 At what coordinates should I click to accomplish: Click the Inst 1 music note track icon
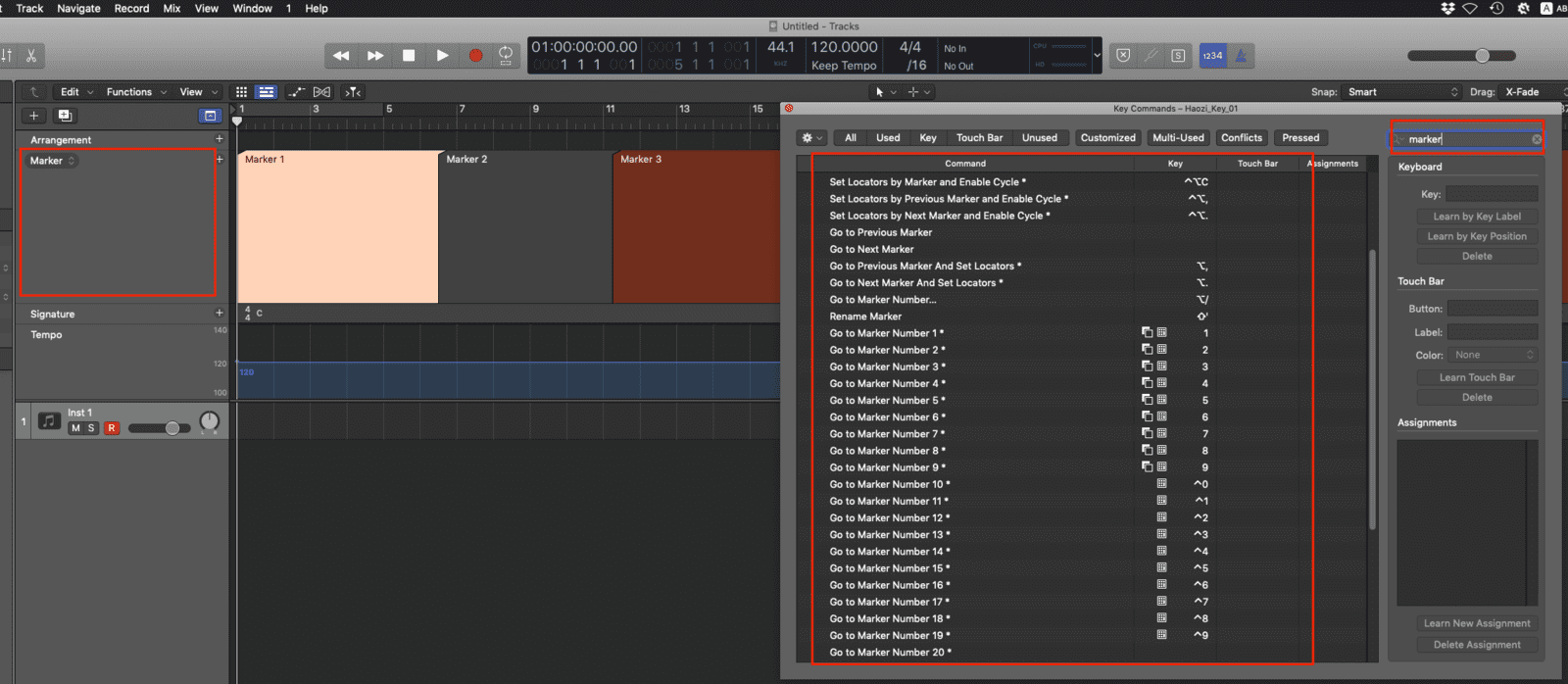click(49, 421)
